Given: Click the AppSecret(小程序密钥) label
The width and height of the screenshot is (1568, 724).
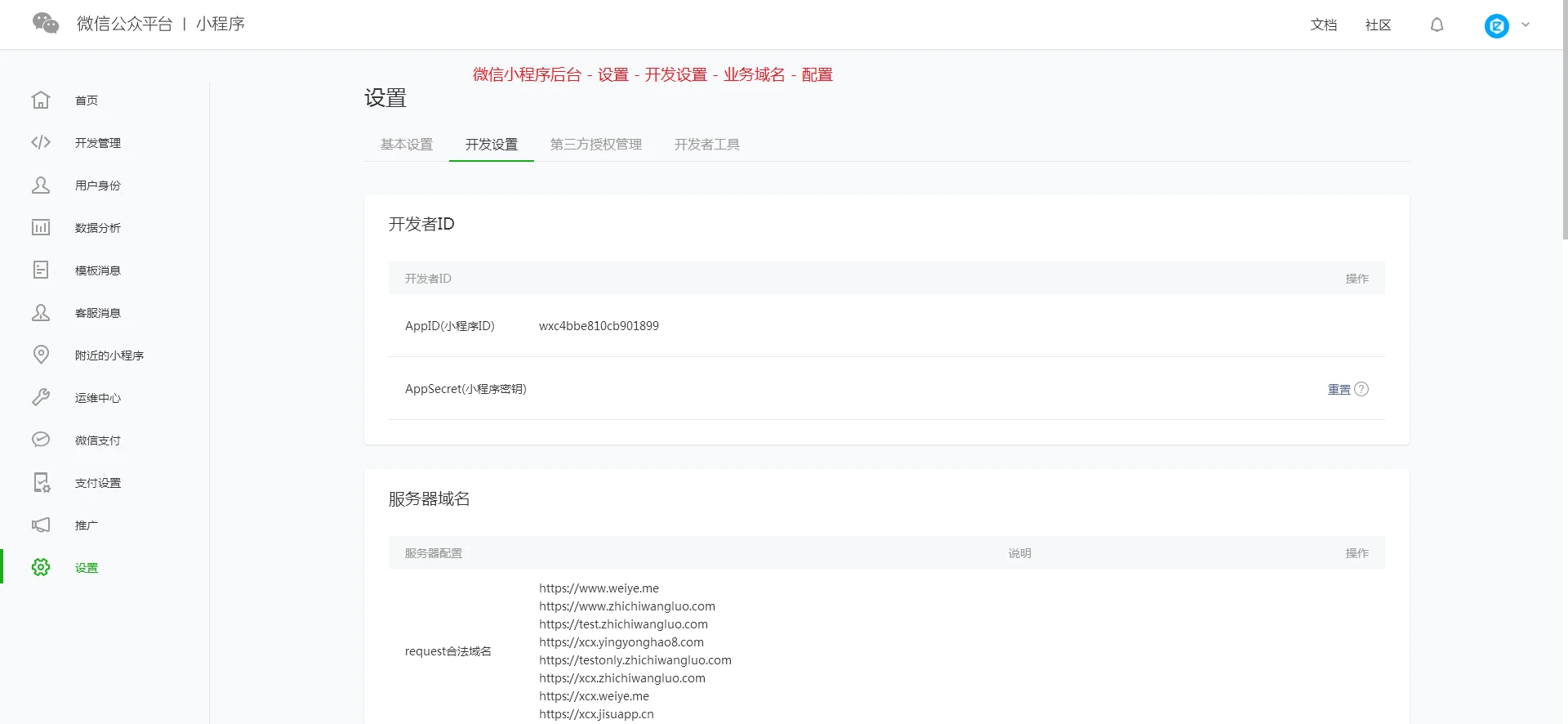Looking at the screenshot, I should pyautogui.click(x=465, y=389).
